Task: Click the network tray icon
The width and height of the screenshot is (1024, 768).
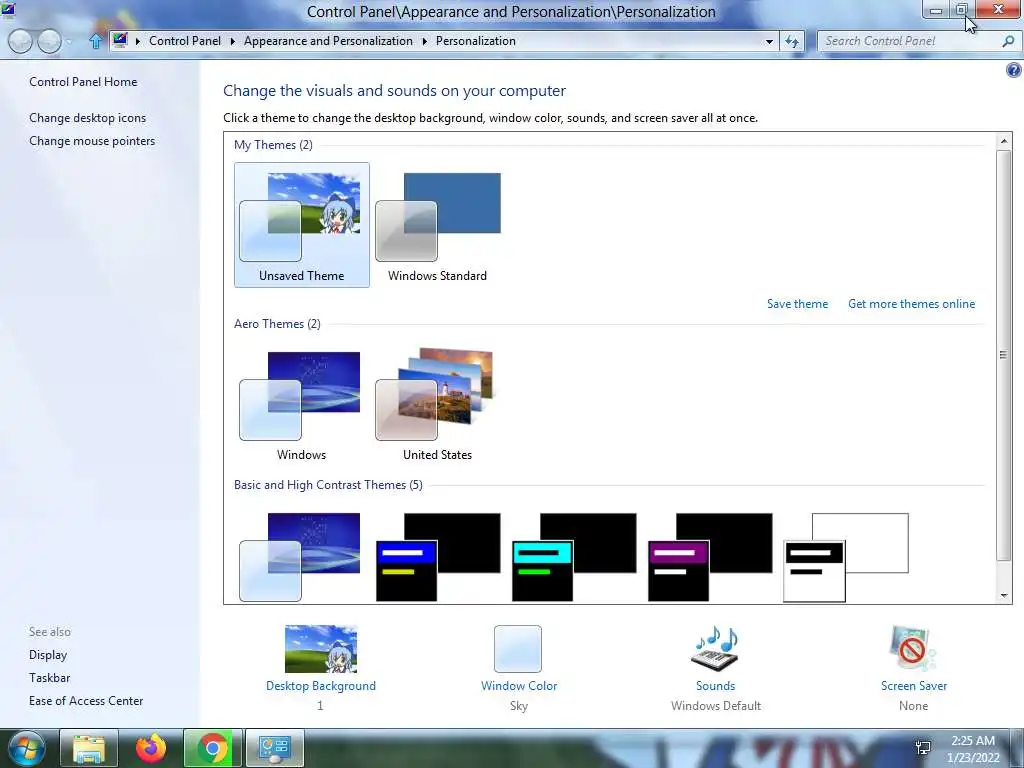Action: [923, 748]
